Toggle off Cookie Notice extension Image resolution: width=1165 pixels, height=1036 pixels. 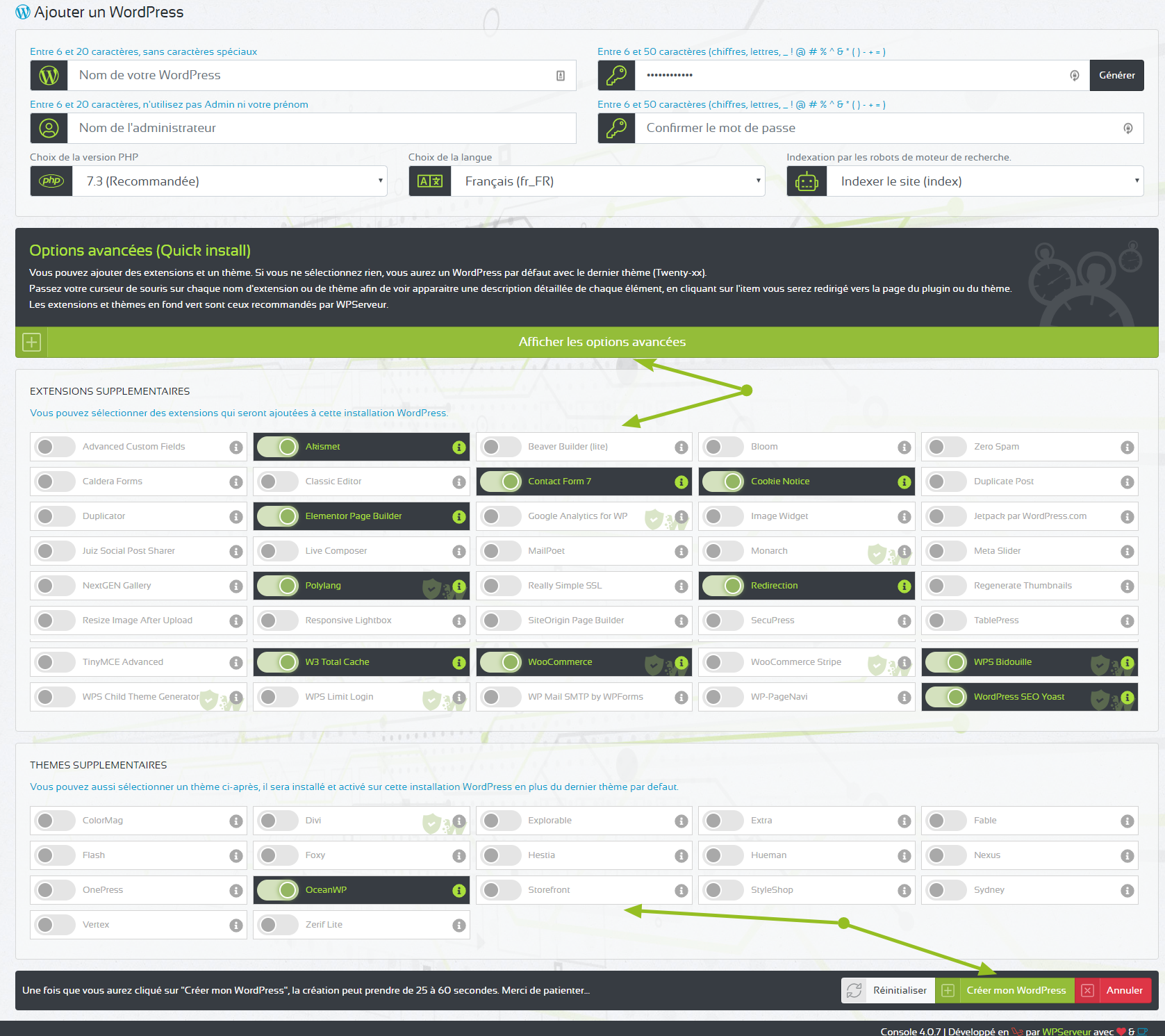point(723,482)
